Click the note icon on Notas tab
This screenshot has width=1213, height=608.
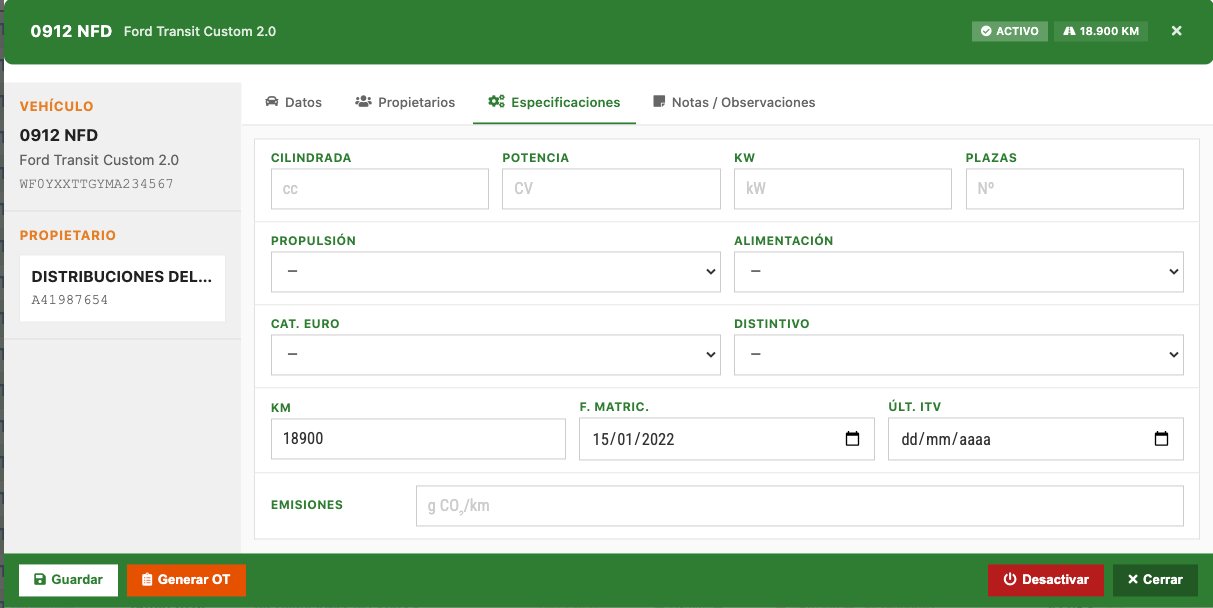click(659, 102)
